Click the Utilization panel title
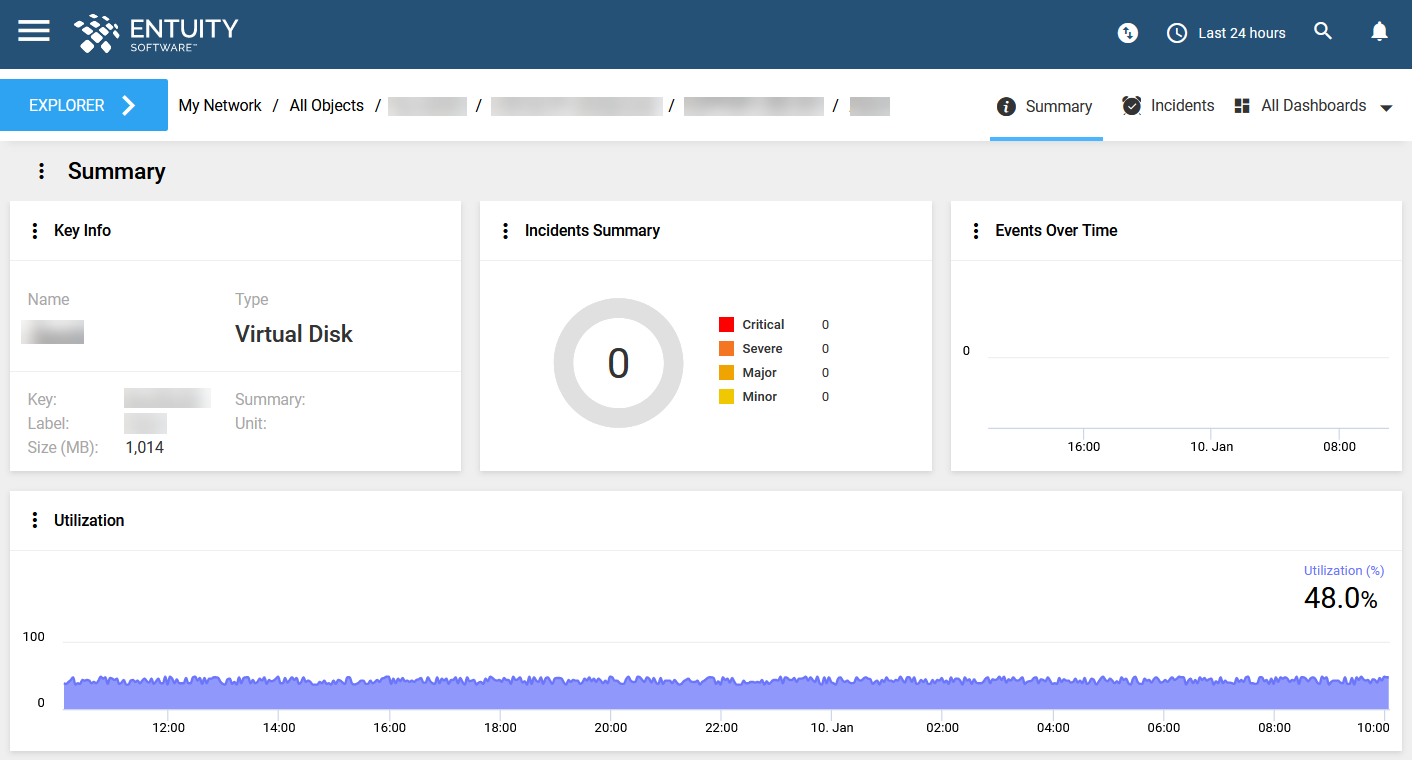The width and height of the screenshot is (1412, 760). pos(89,520)
